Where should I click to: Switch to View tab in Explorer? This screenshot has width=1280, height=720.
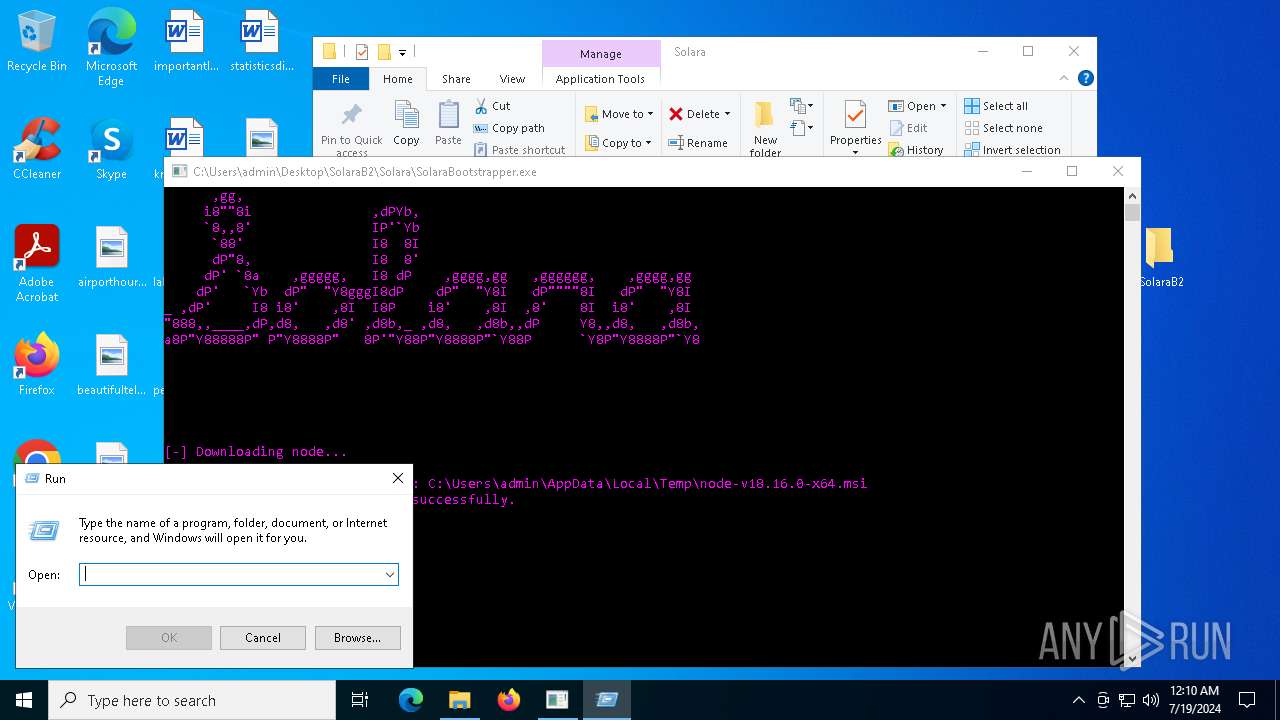(x=512, y=79)
